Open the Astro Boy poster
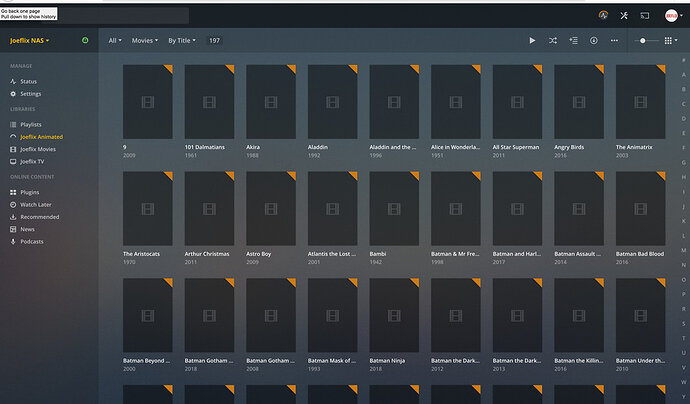The width and height of the screenshot is (690, 404). (271, 209)
